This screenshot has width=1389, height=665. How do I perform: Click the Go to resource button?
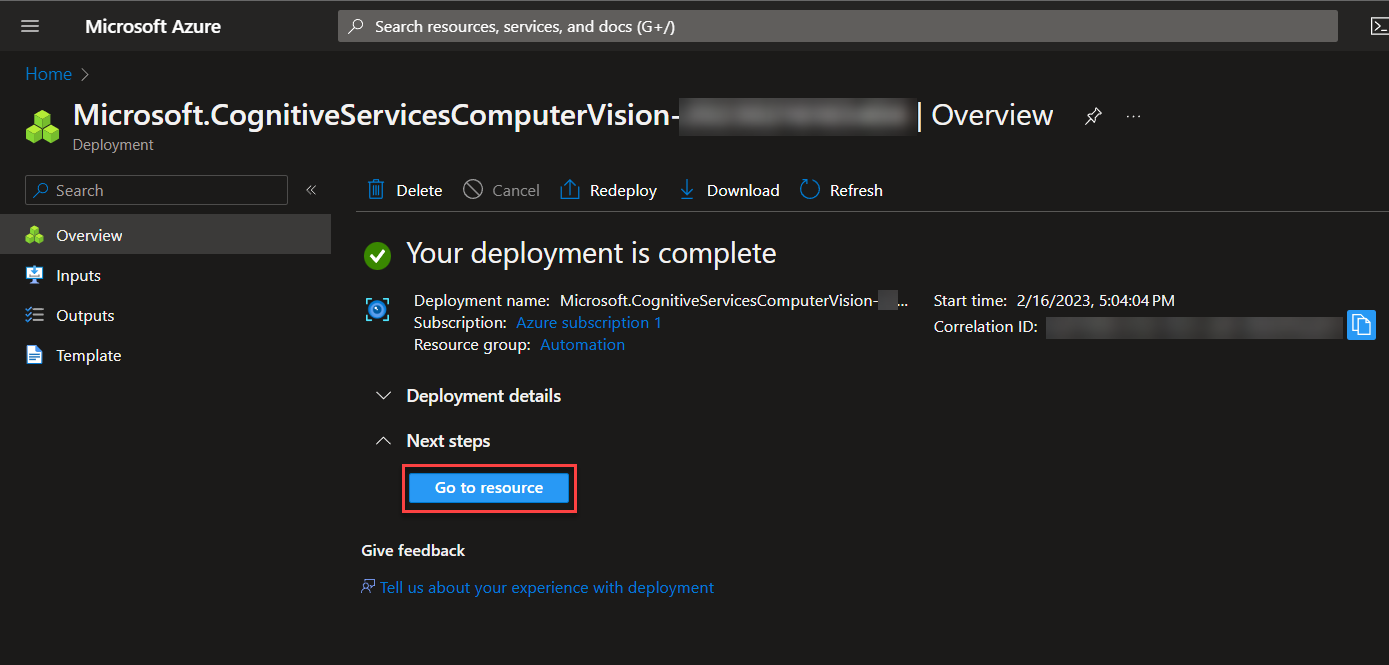tap(488, 488)
